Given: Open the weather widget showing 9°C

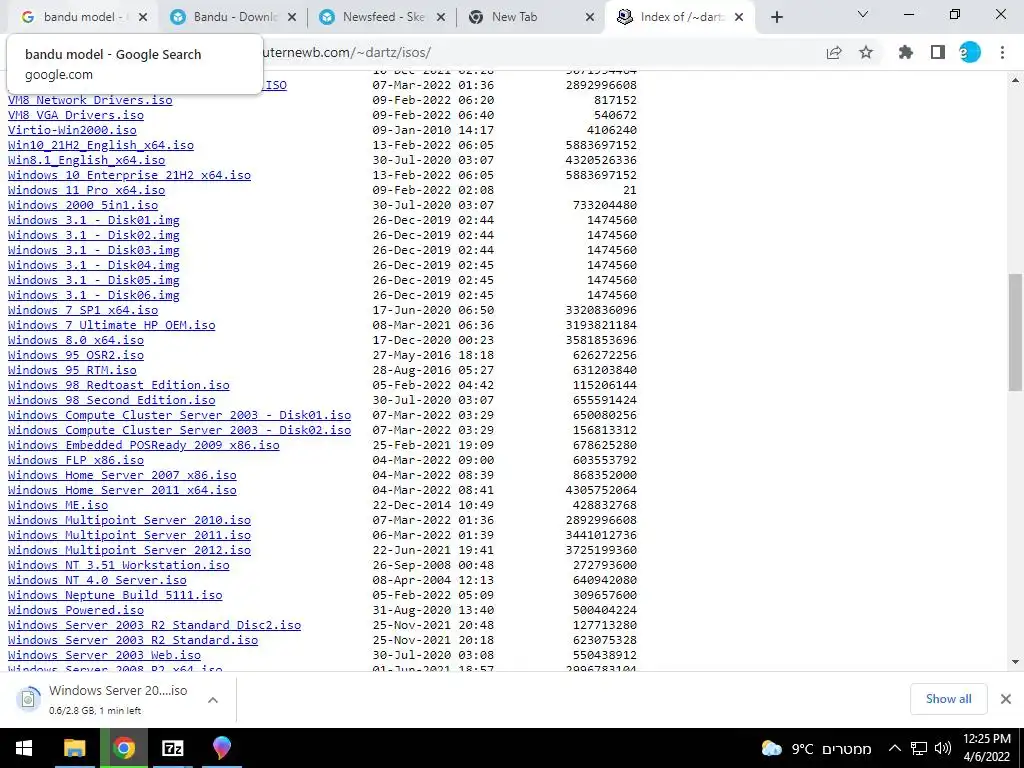Looking at the screenshot, I should [816, 748].
